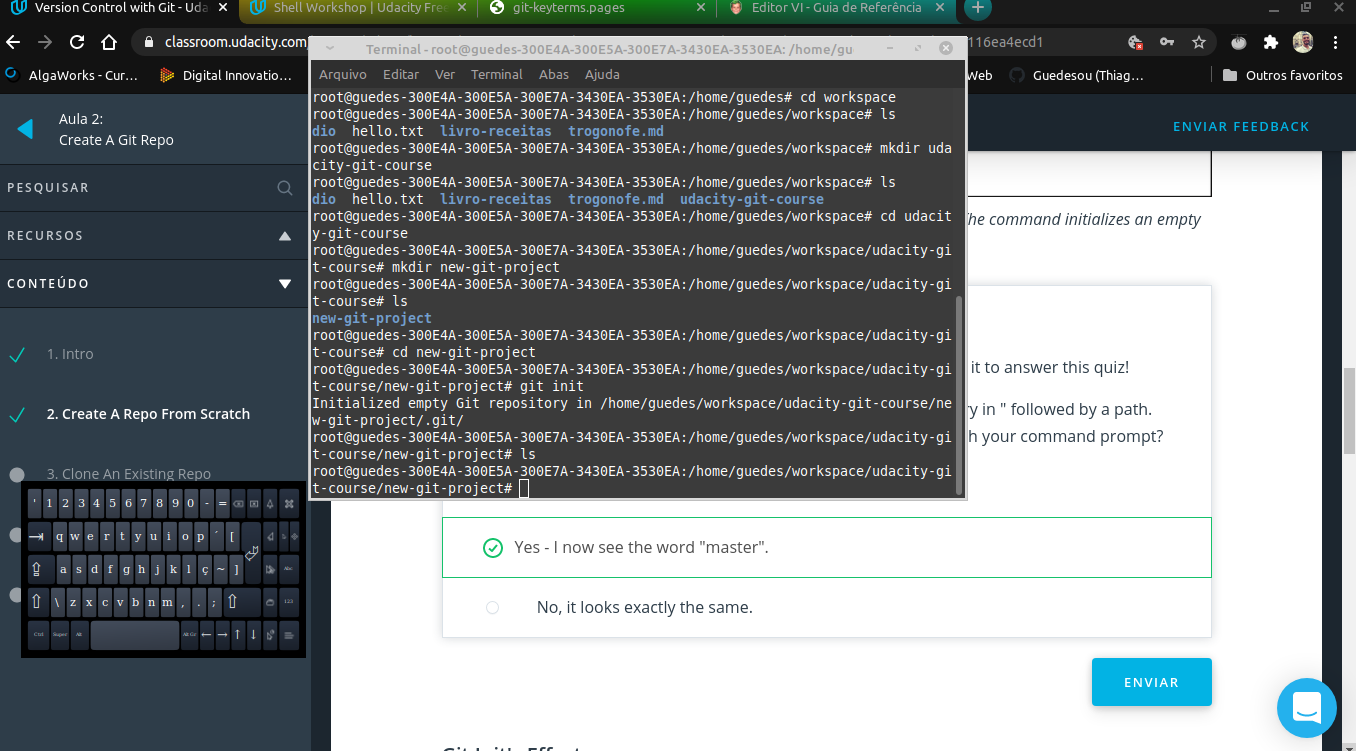Image resolution: width=1356 pixels, height=751 pixels.
Task: Open Abas menu in Terminal
Action: [554, 75]
